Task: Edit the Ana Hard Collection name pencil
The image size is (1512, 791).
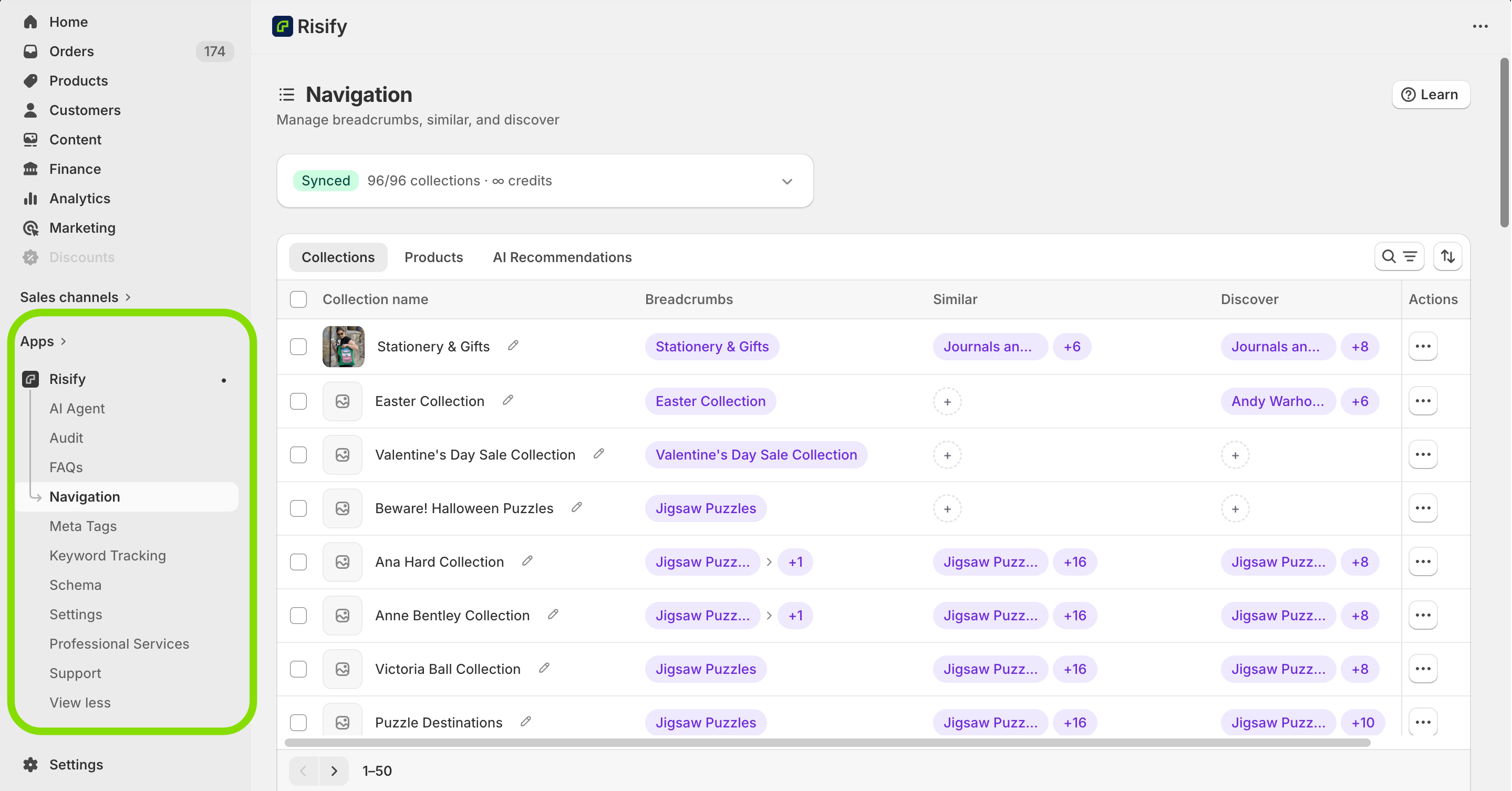Action: (527, 561)
